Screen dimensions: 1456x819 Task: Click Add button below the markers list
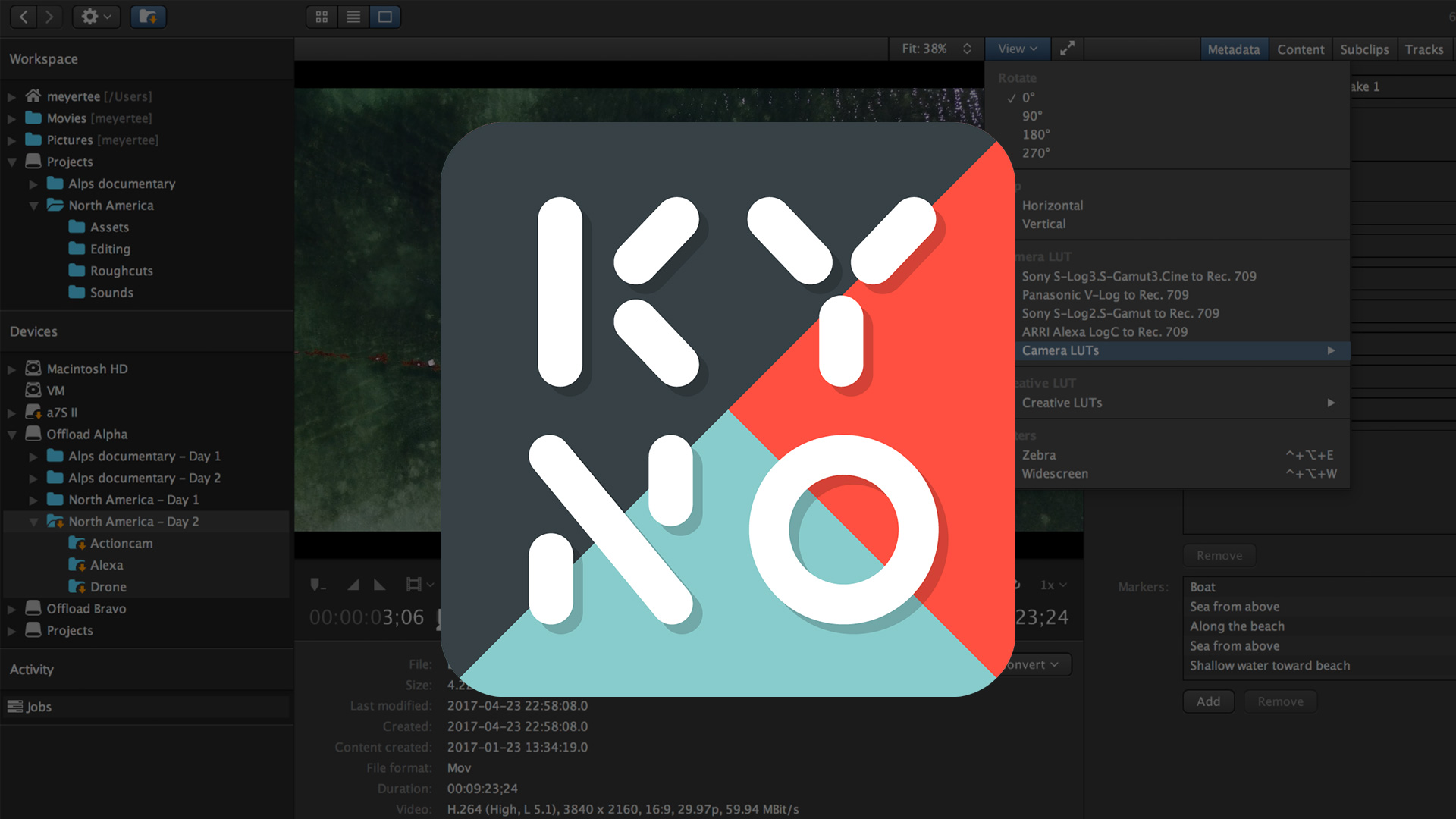coord(1209,701)
